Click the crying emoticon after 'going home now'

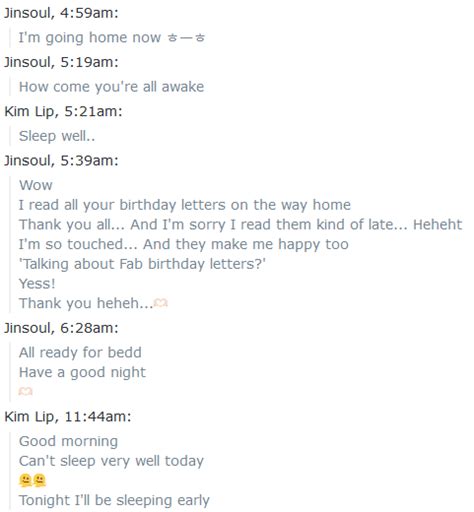(x=186, y=38)
